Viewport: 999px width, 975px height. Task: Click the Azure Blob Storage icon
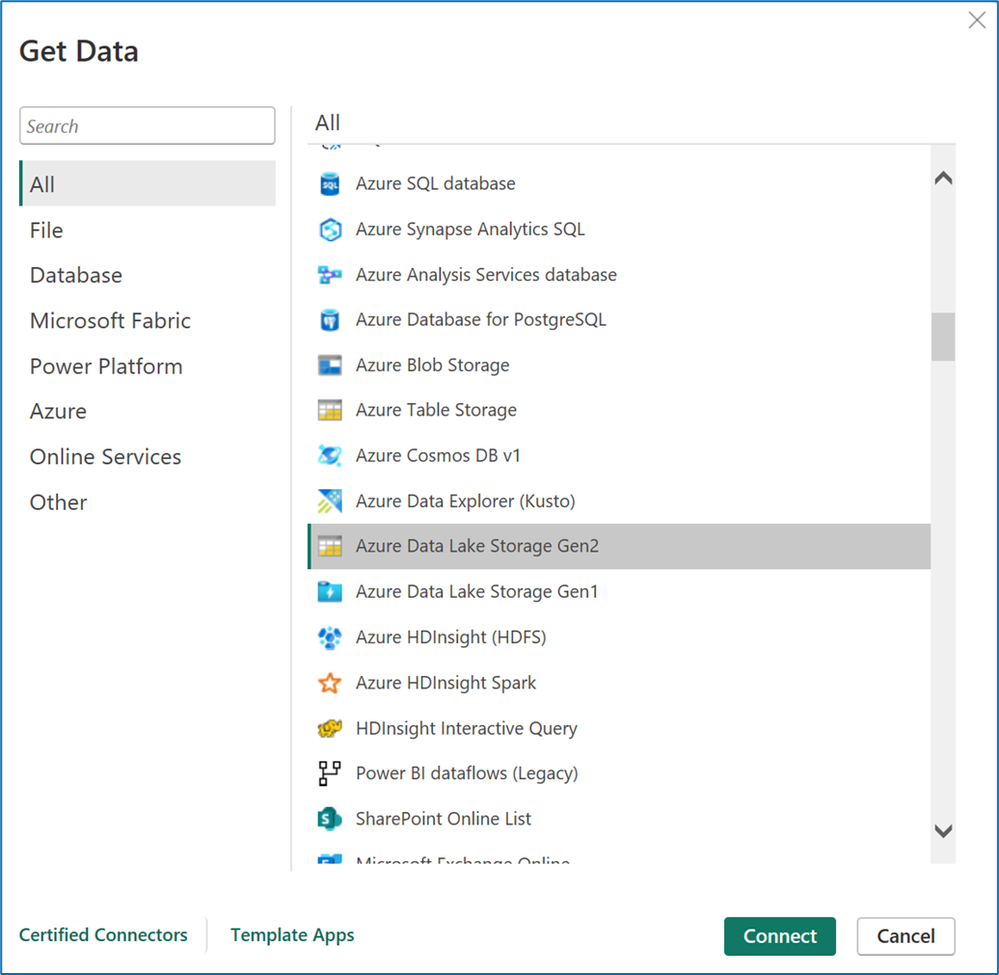pyautogui.click(x=329, y=365)
